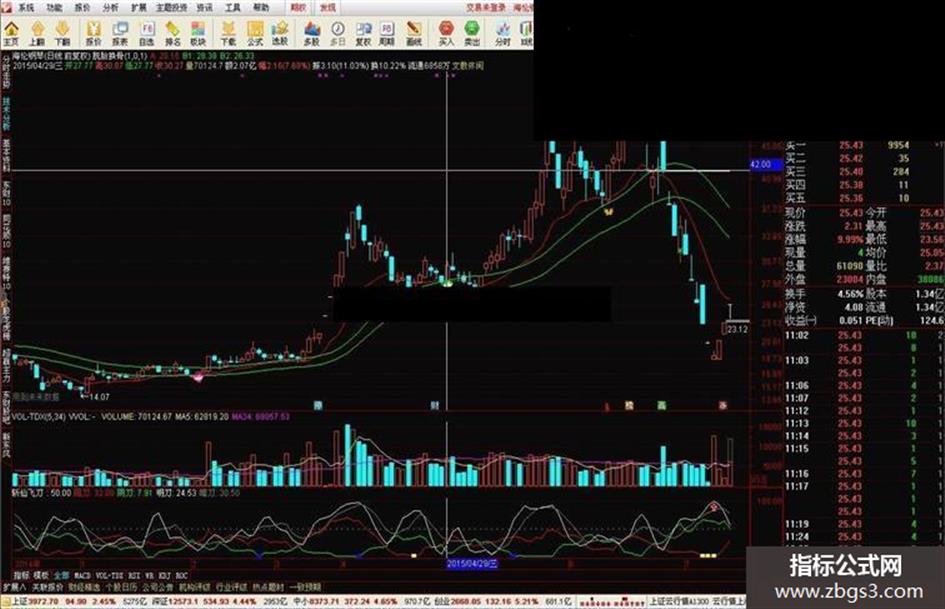Open the 热点题材 bottom tab
This screenshot has width=945, height=609.
point(268,587)
